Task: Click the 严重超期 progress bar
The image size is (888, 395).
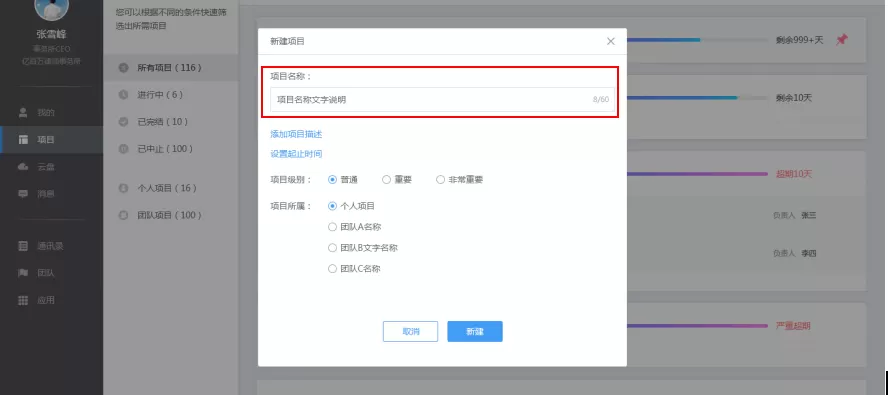Action: click(697, 326)
